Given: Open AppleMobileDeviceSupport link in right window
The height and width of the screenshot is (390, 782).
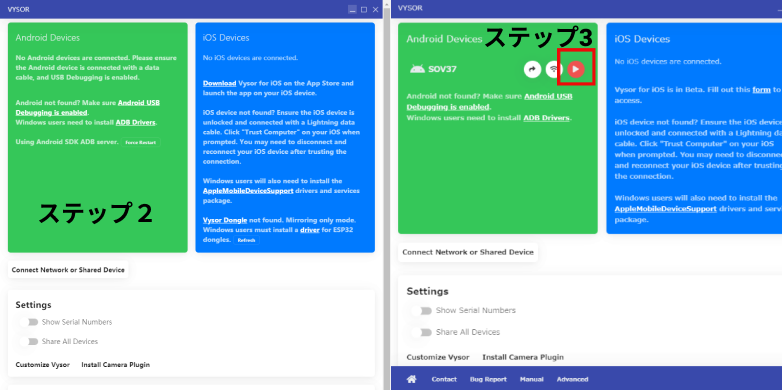Looking at the screenshot, I should (665, 209).
